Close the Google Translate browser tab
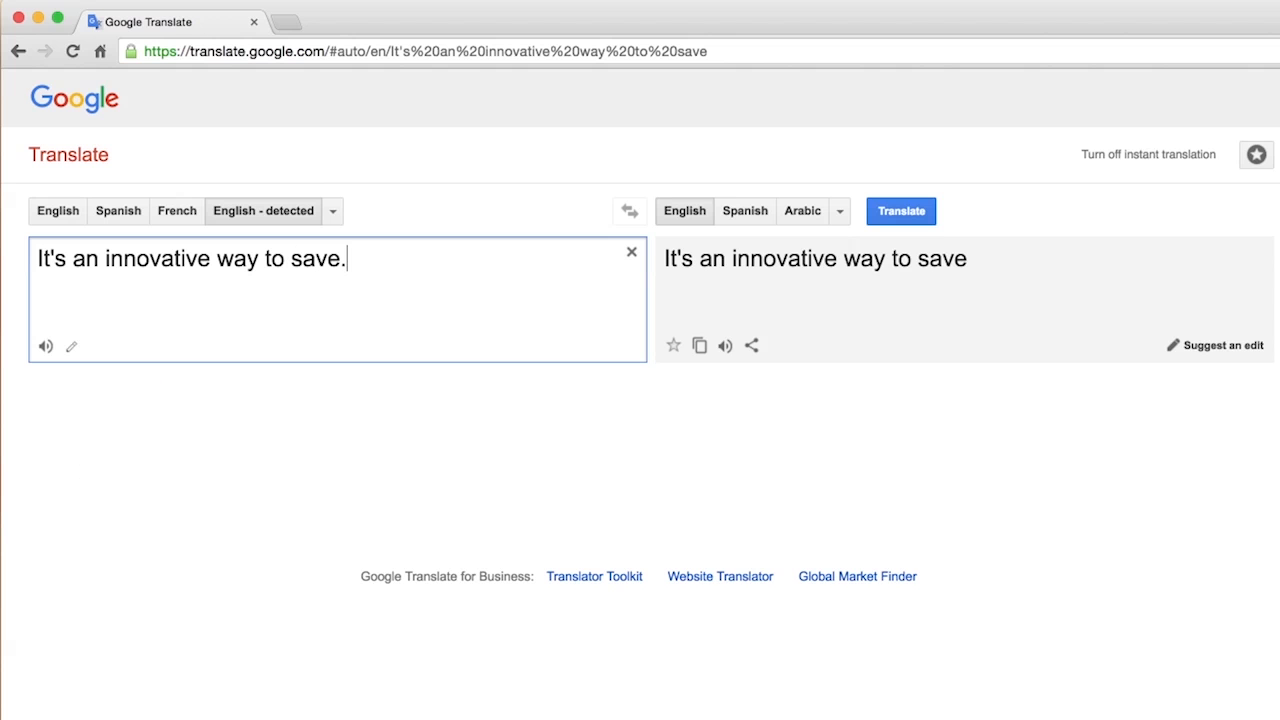 coord(254,21)
